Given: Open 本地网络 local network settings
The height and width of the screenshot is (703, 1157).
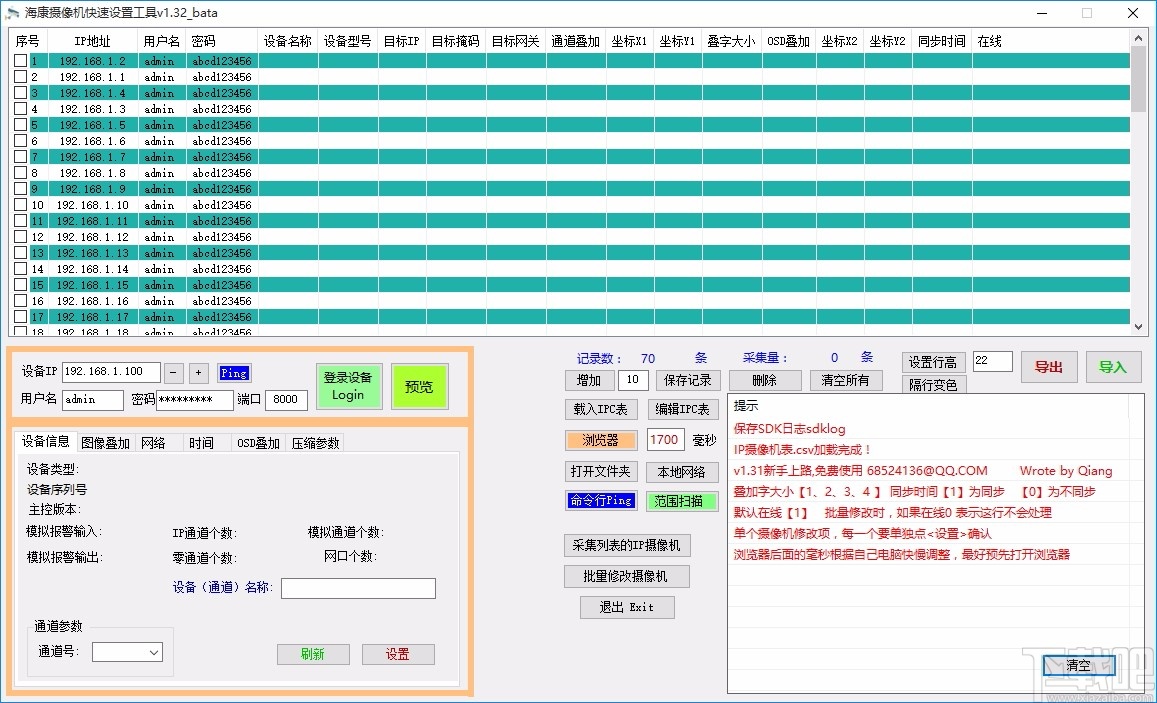Looking at the screenshot, I should coord(683,471).
